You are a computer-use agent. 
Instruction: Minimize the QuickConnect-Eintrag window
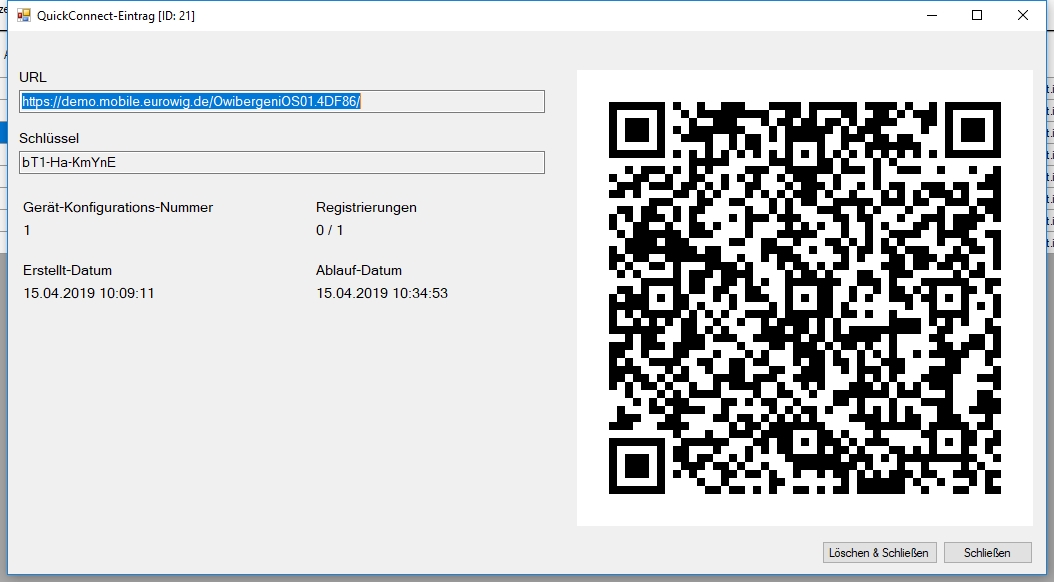pos(932,15)
